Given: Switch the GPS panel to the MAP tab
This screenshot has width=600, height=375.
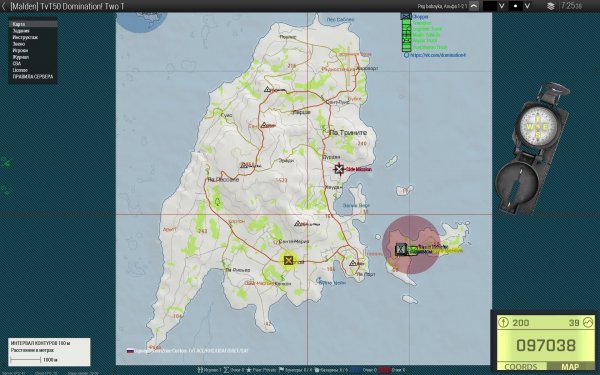Looking at the screenshot, I should coord(570,367).
